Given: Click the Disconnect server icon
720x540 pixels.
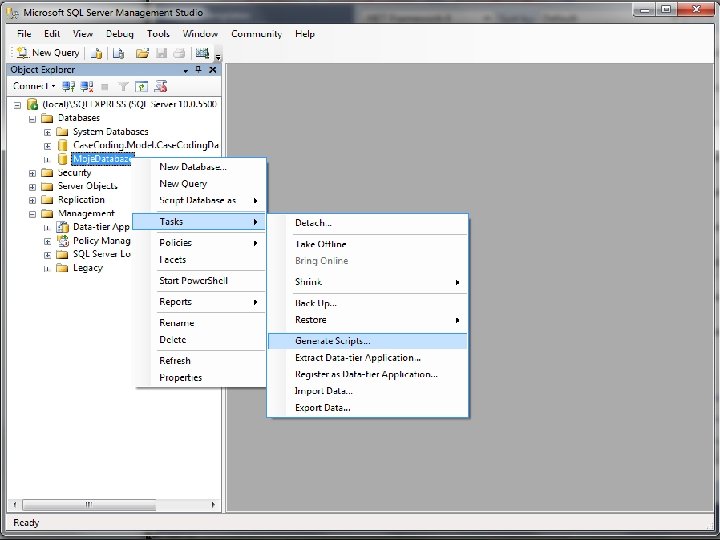Looking at the screenshot, I should [x=87, y=86].
